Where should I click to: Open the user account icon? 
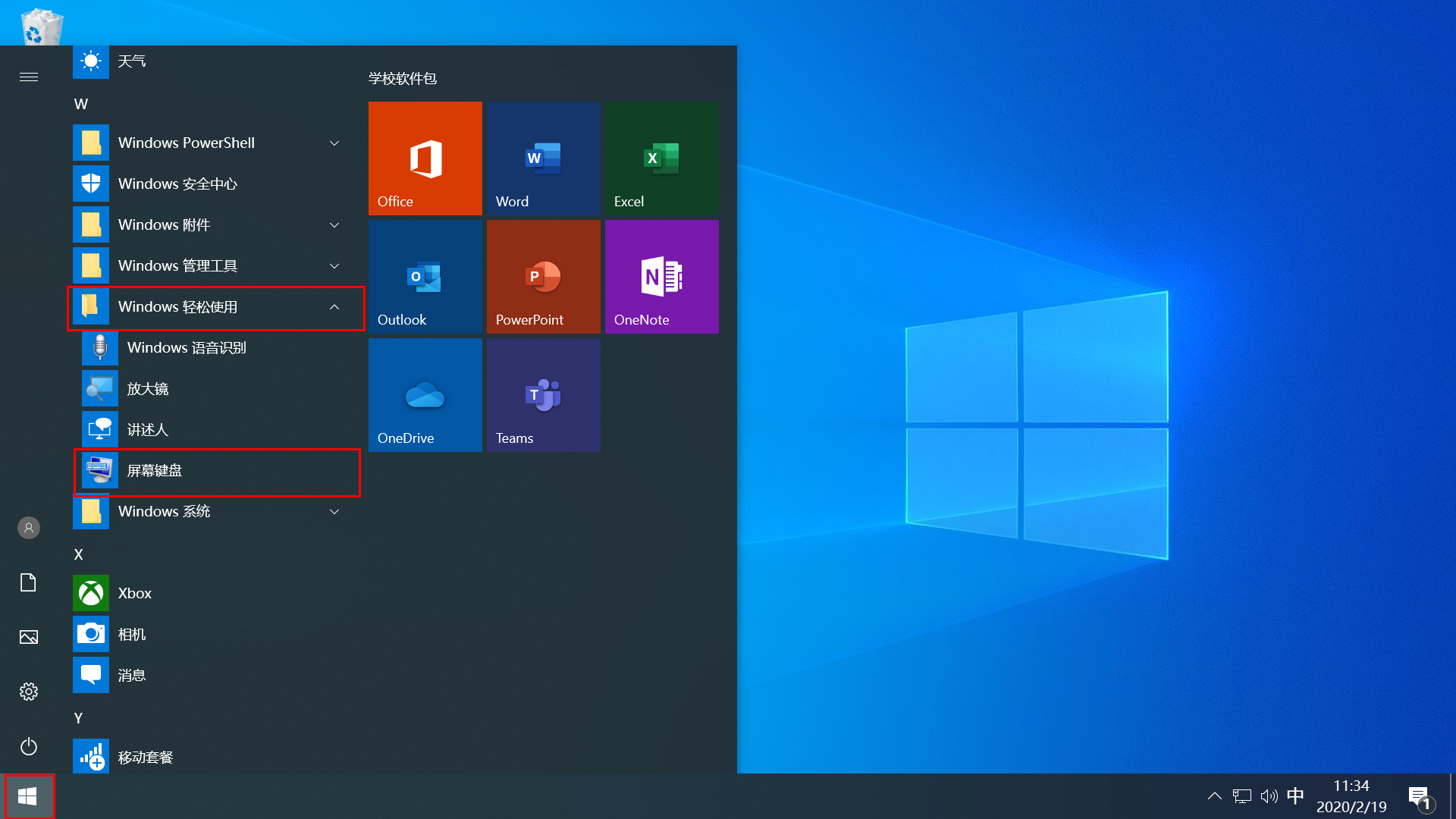point(29,528)
